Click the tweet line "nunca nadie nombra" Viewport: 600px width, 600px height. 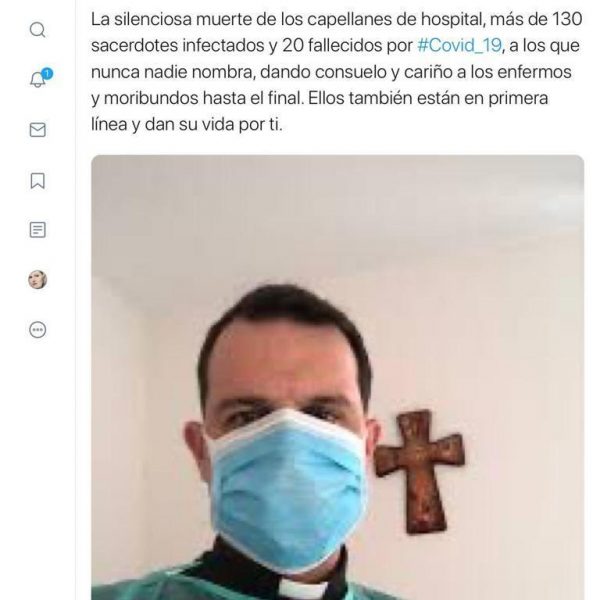(331, 72)
